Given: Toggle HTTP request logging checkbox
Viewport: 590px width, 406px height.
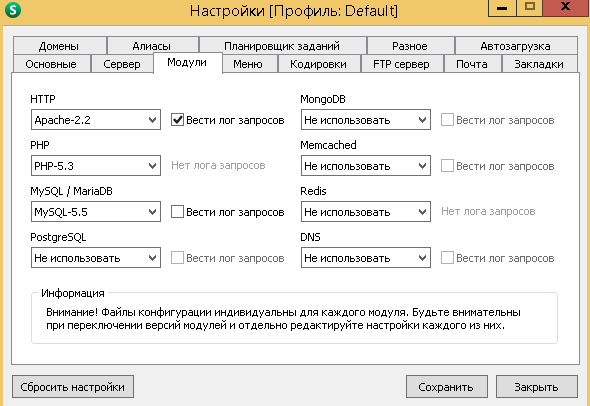Looking at the screenshot, I should pyautogui.click(x=177, y=120).
